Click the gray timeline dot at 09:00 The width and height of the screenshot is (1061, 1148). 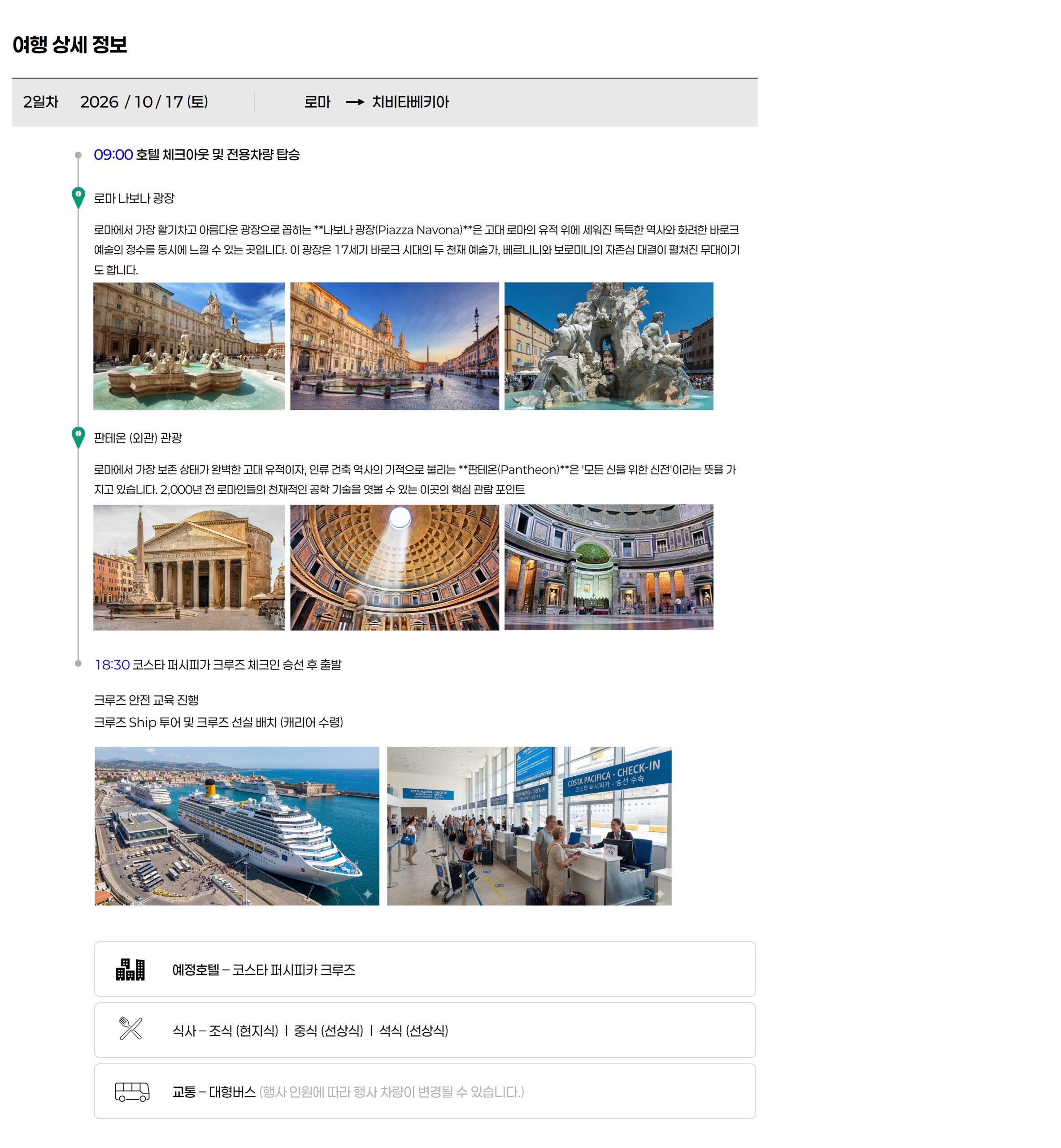click(x=78, y=155)
